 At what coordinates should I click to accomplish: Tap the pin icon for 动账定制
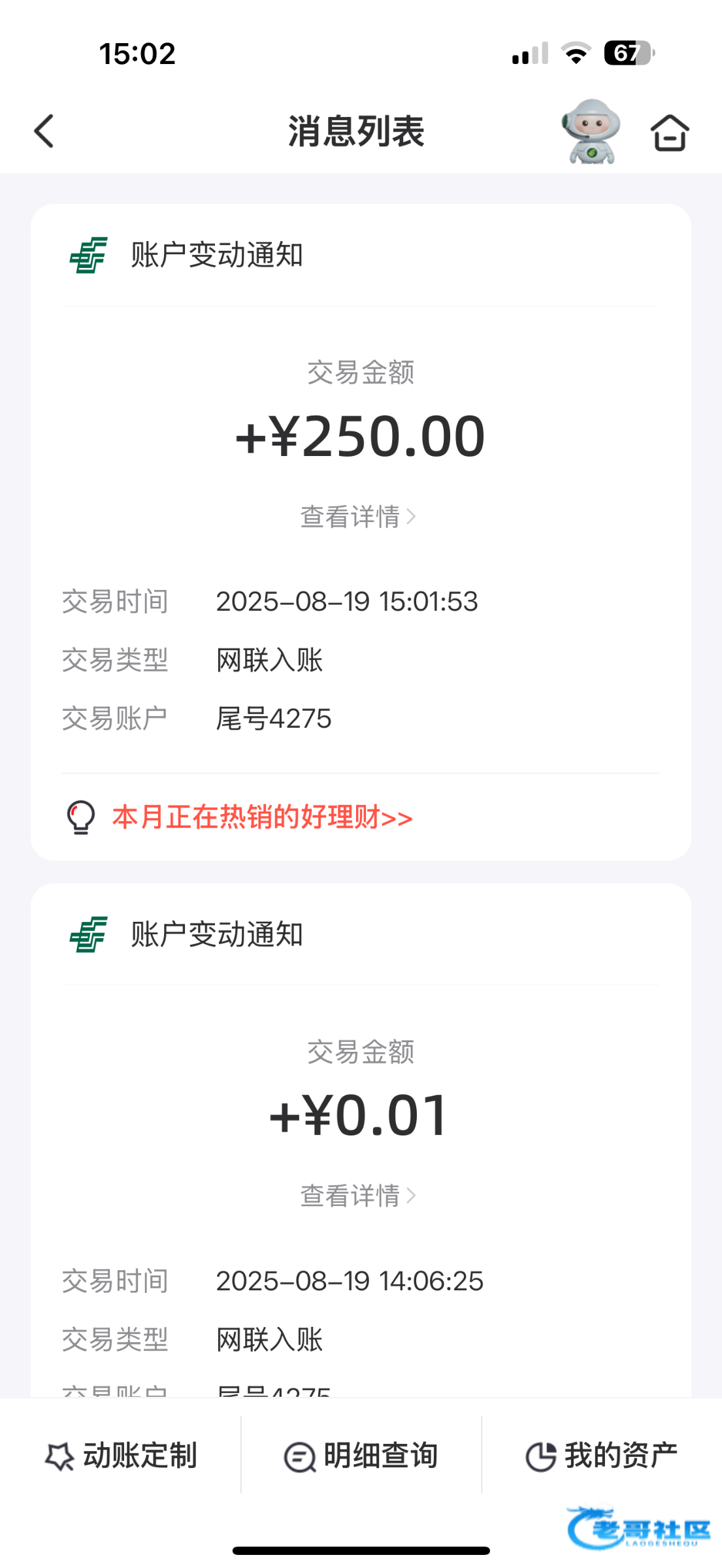coord(59,1456)
